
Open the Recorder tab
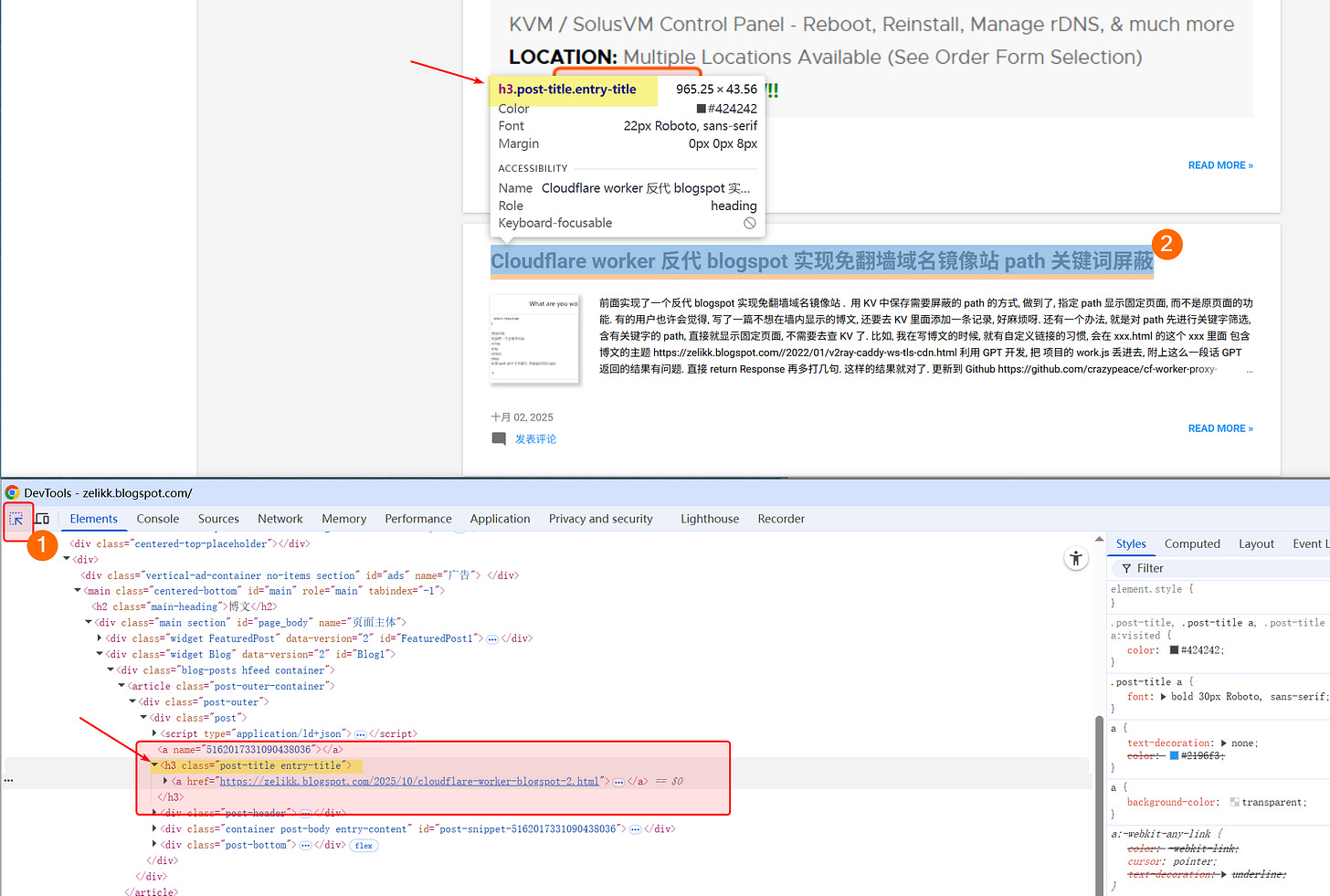click(x=781, y=519)
